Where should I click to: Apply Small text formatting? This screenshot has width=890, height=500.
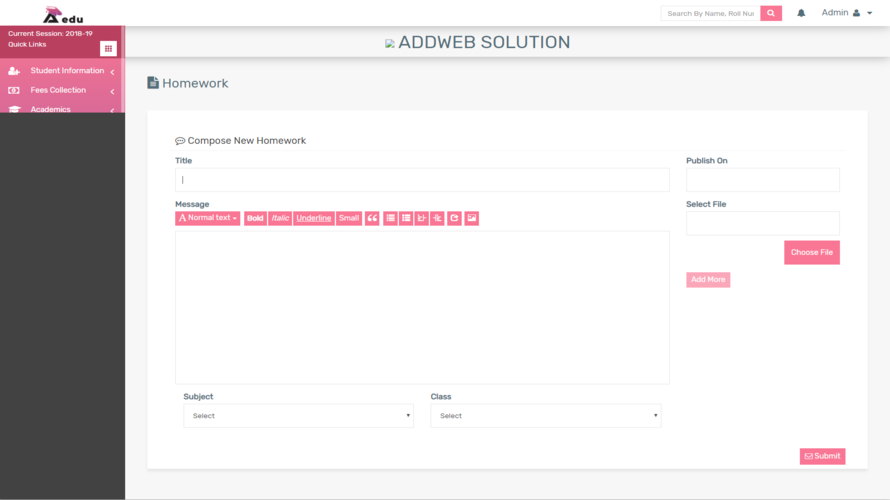[x=349, y=218]
